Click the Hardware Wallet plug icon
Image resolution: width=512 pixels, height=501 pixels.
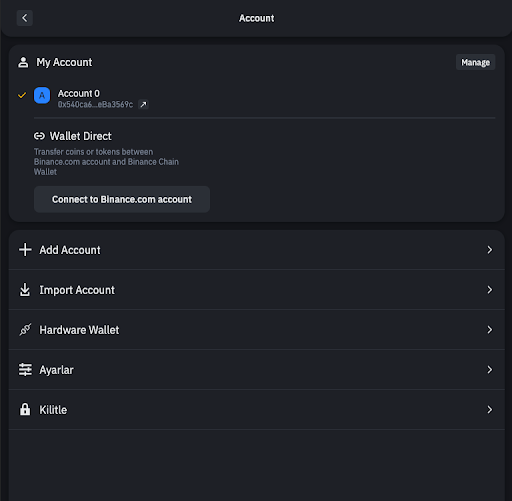pyautogui.click(x=25, y=330)
